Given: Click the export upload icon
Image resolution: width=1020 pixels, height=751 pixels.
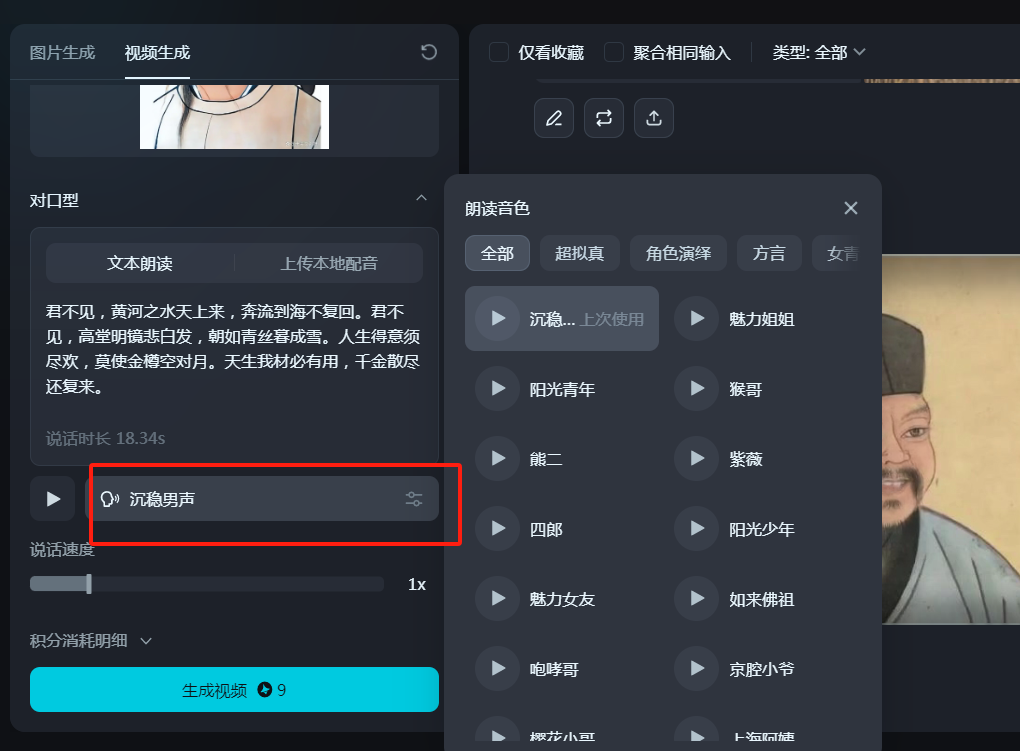Looking at the screenshot, I should point(653,118).
